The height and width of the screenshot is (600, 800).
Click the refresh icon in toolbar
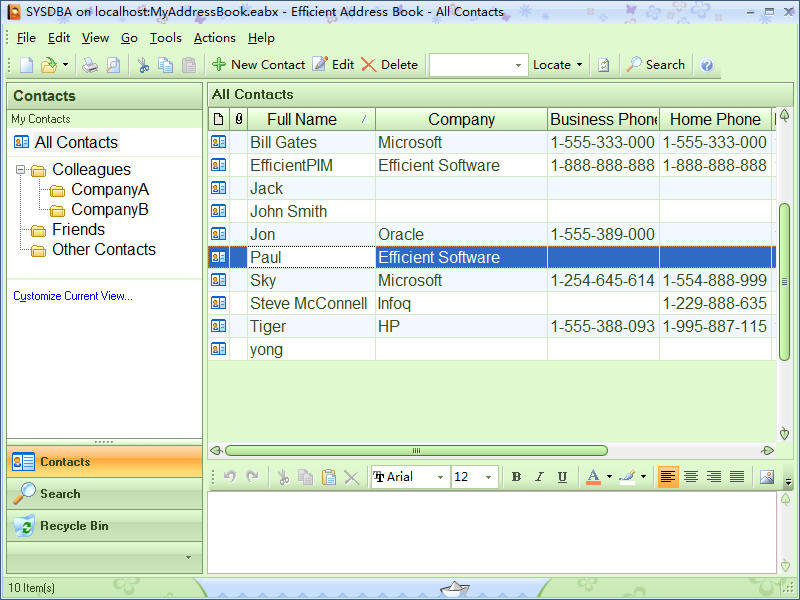pos(604,65)
